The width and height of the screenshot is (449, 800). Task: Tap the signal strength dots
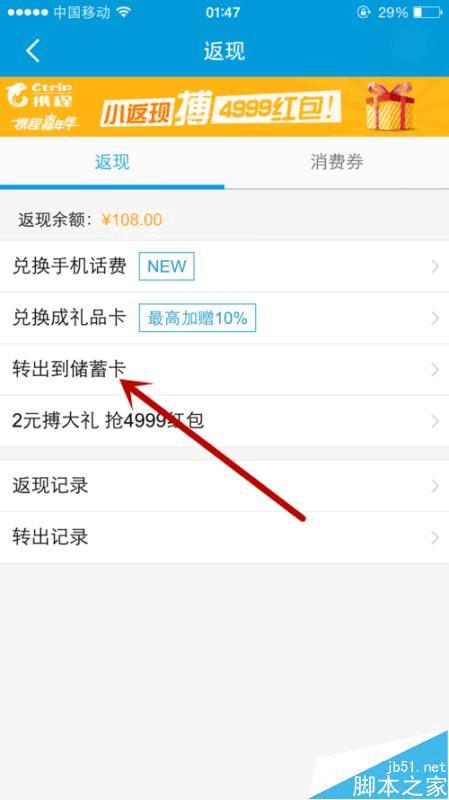tap(28, 12)
